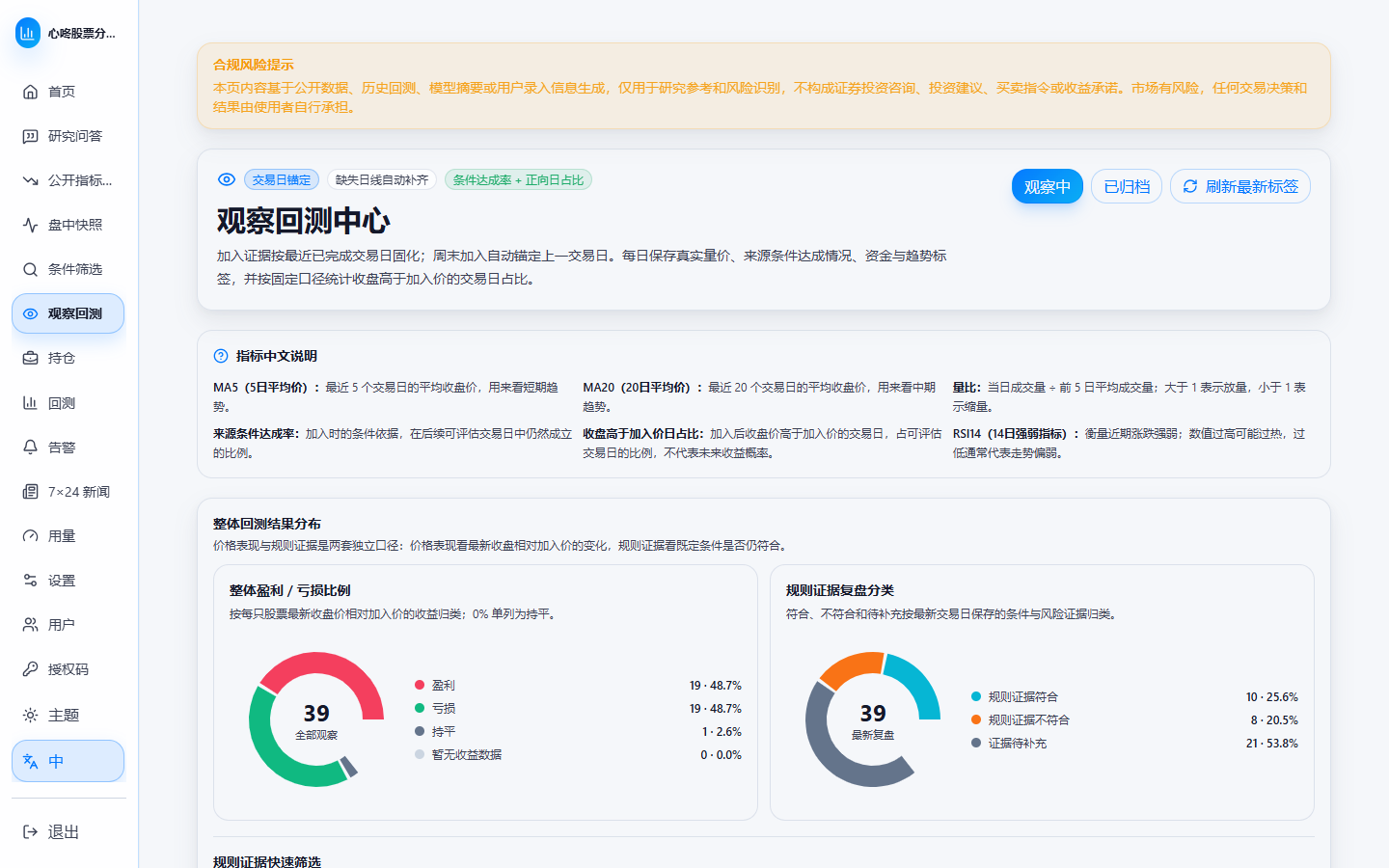Click the 暂无收益数据 legend row

click(578, 754)
